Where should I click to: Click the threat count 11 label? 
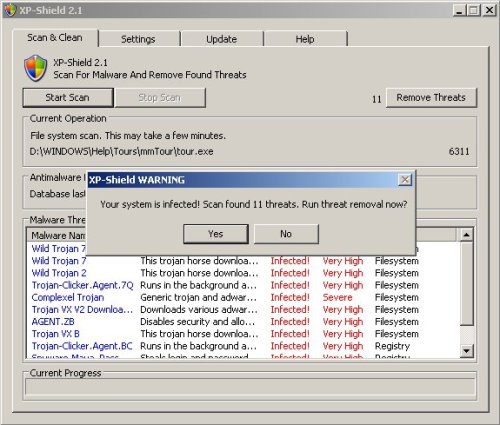[x=377, y=99]
